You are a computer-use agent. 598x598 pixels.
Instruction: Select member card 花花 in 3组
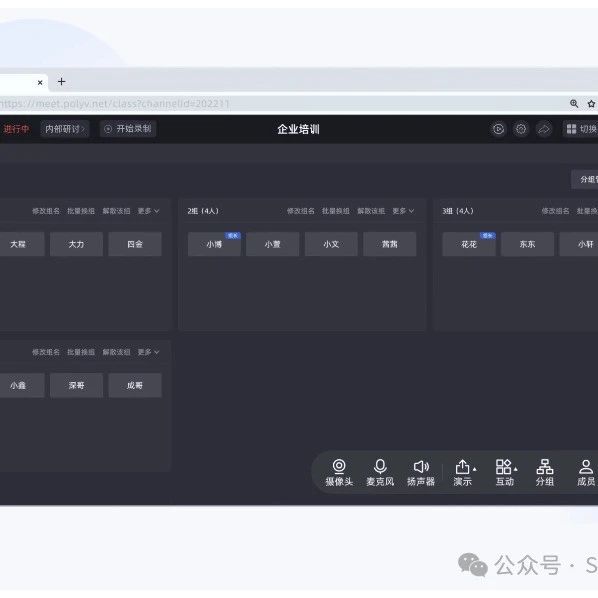coord(469,244)
